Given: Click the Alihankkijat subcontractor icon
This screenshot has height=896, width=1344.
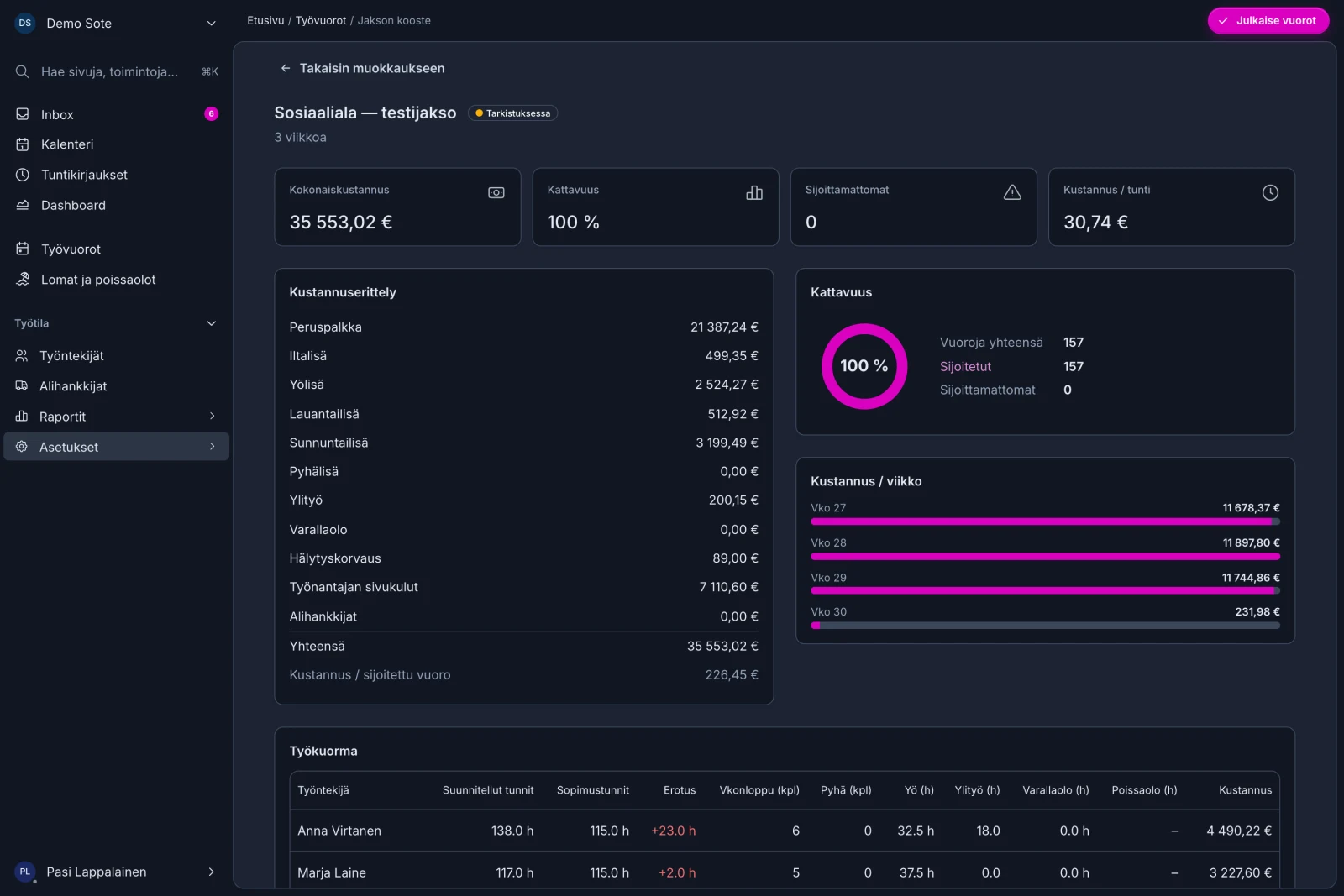Looking at the screenshot, I should 22,386.
